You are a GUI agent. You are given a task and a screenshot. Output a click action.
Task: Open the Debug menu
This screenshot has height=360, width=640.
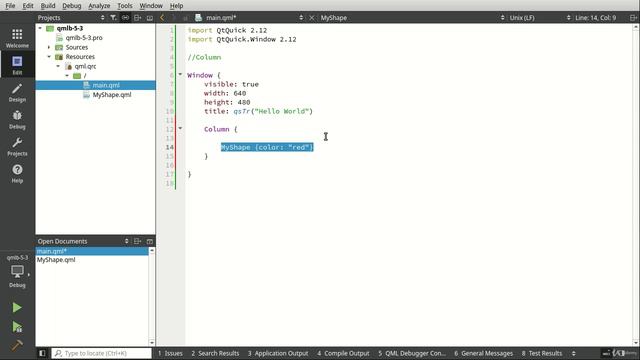point(71,6)
